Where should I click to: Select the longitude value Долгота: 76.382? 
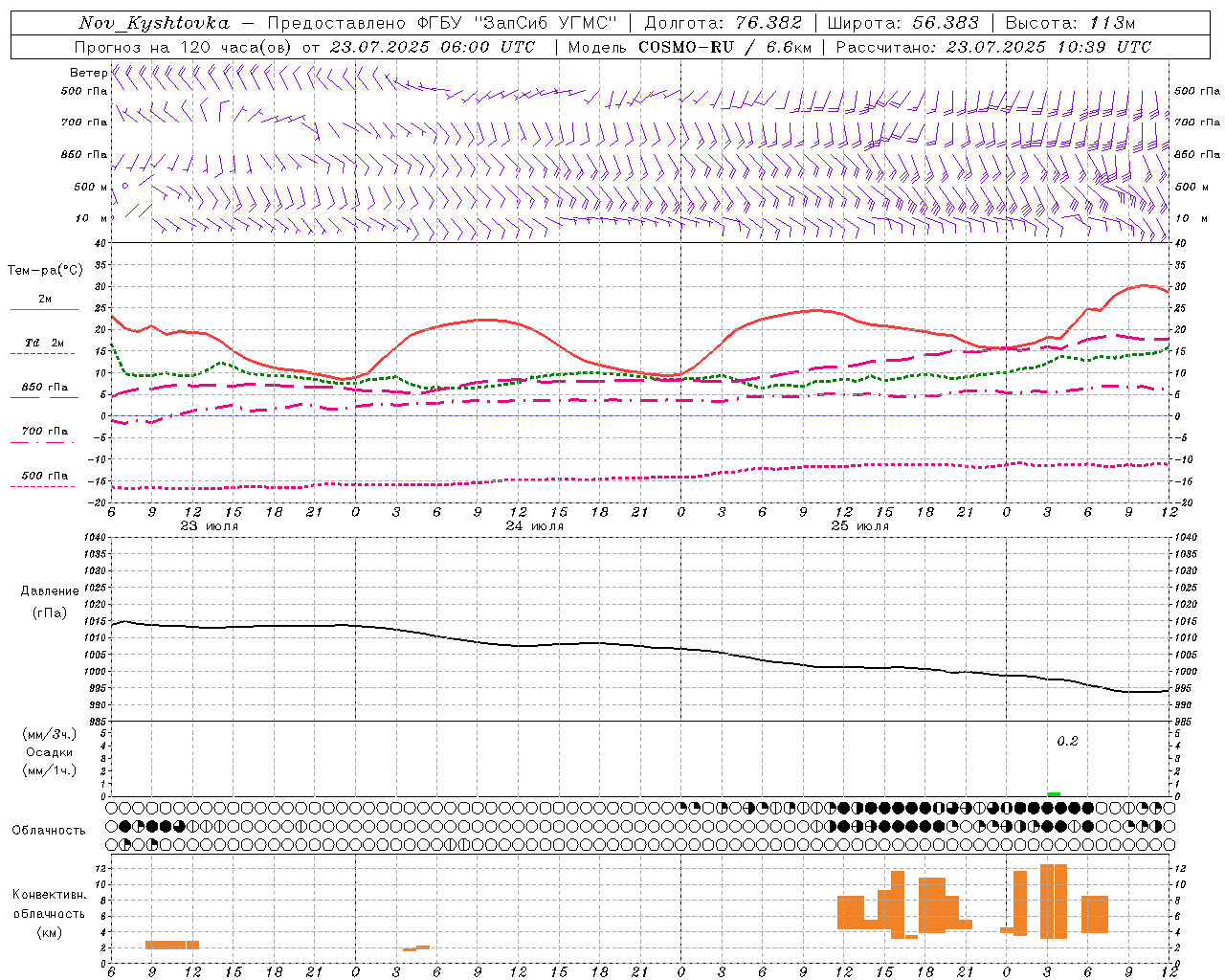[723, 23]
